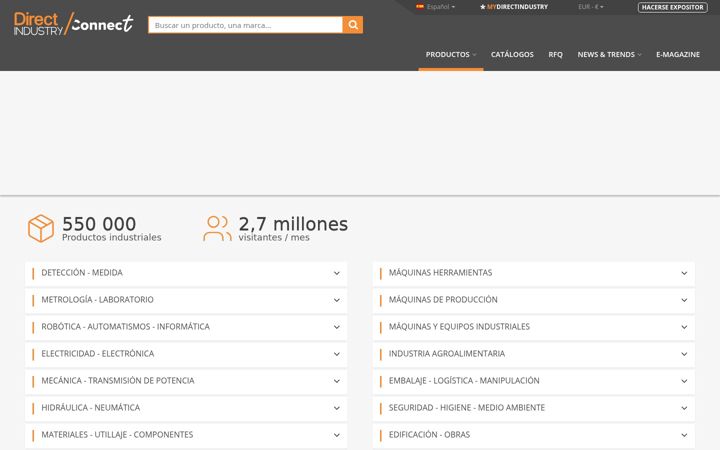Image resolution: width=720 pixels, height=450 pixels.
Task: Expand Detección - Medida category chevron
Action: [337, 273]
